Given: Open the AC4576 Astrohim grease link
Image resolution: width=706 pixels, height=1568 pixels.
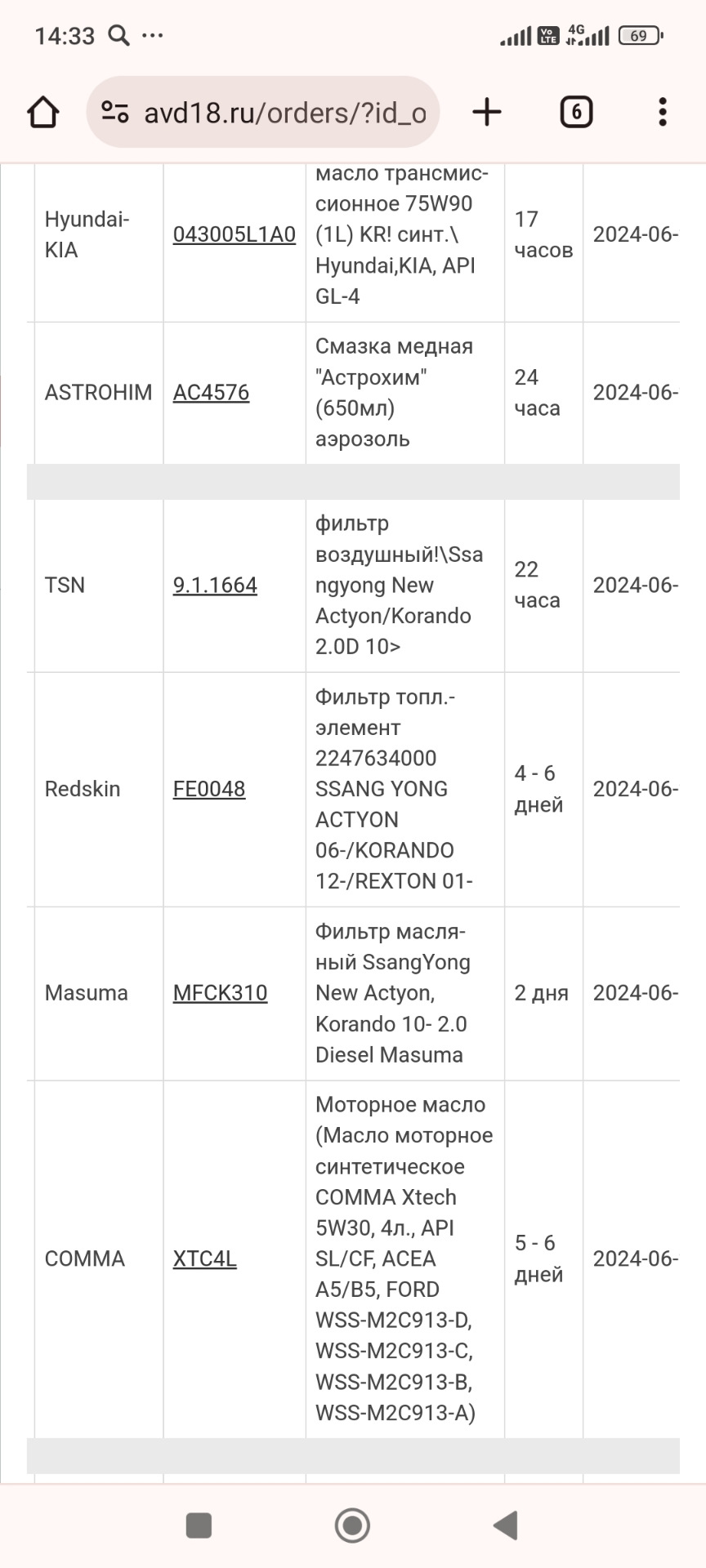Looking at the screenshot, I should (x=211, y=392).
